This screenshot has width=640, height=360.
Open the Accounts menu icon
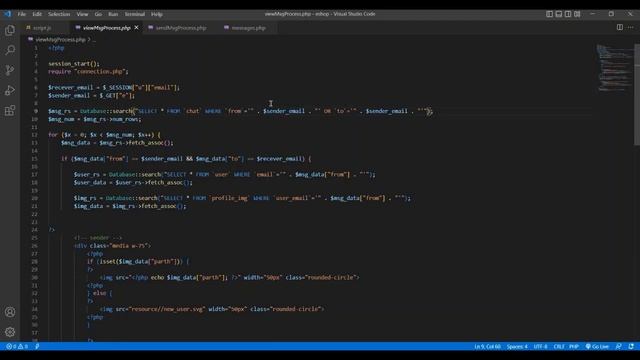pyautogui.click(x=10, y=312)
